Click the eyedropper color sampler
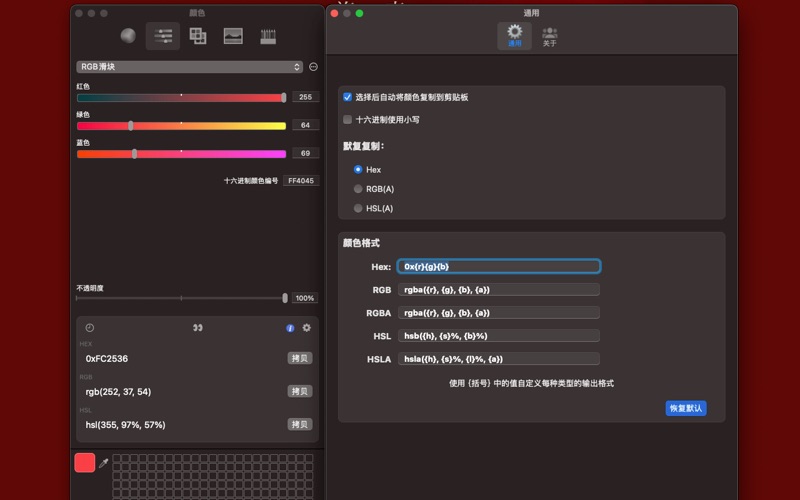Screen dimensions: 800x500 tap(104, 463)
